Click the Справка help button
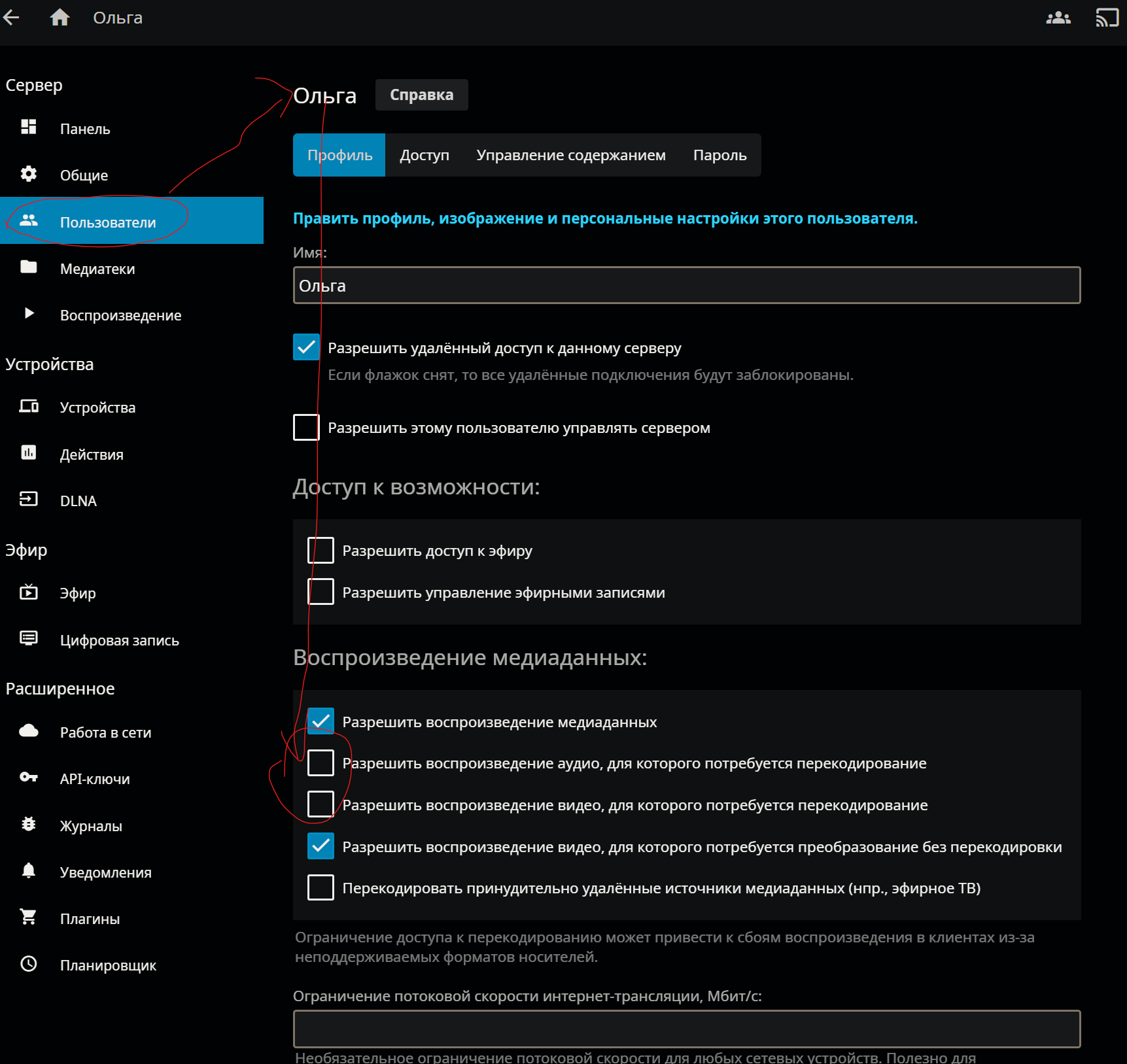Viewport: 1127px width, 1064px height. tap(421, 95)
